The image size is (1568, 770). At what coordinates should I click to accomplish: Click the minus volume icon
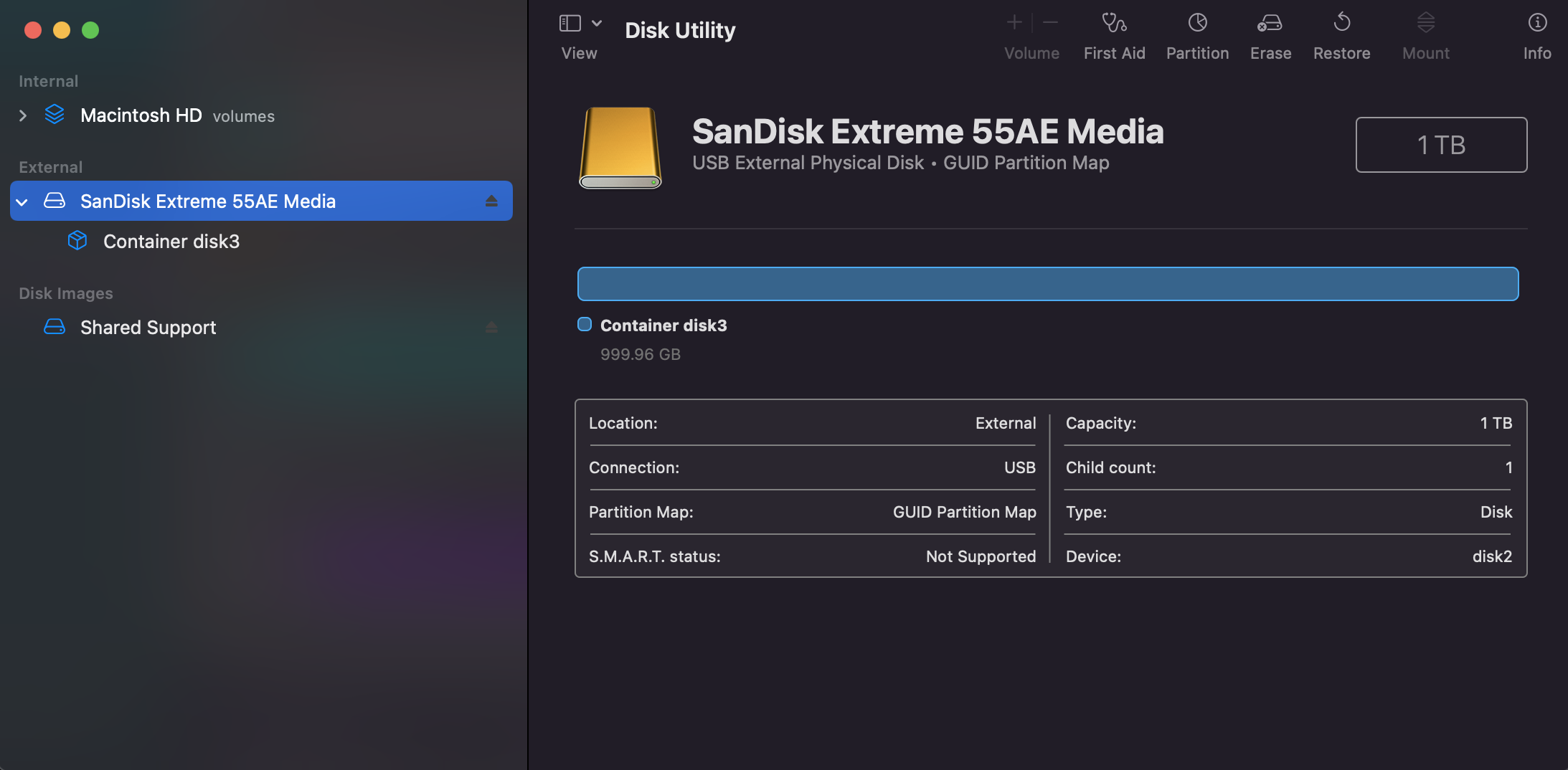coord(1052,22)
